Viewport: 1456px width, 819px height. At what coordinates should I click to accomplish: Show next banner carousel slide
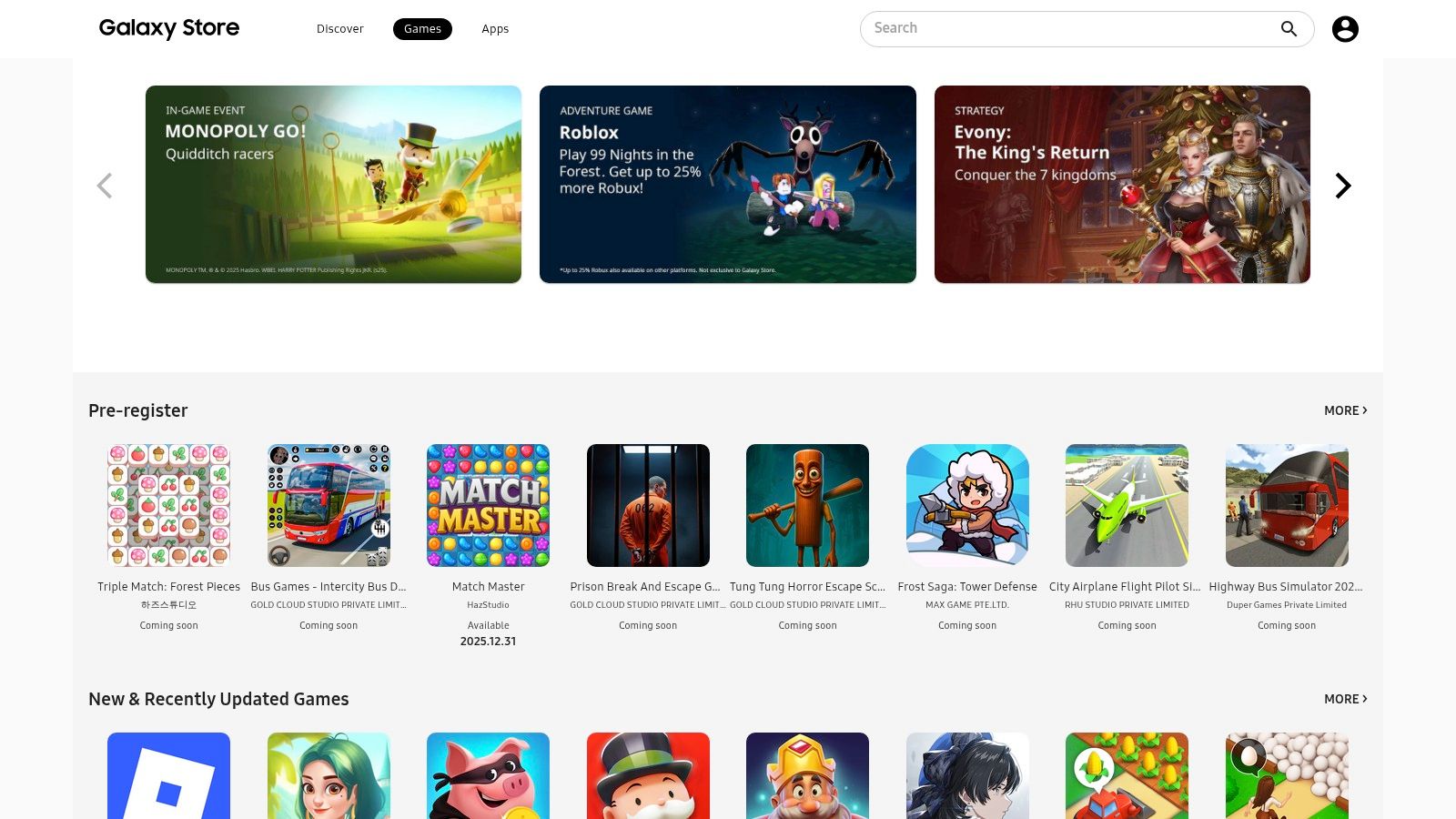tap(1343, 186)
